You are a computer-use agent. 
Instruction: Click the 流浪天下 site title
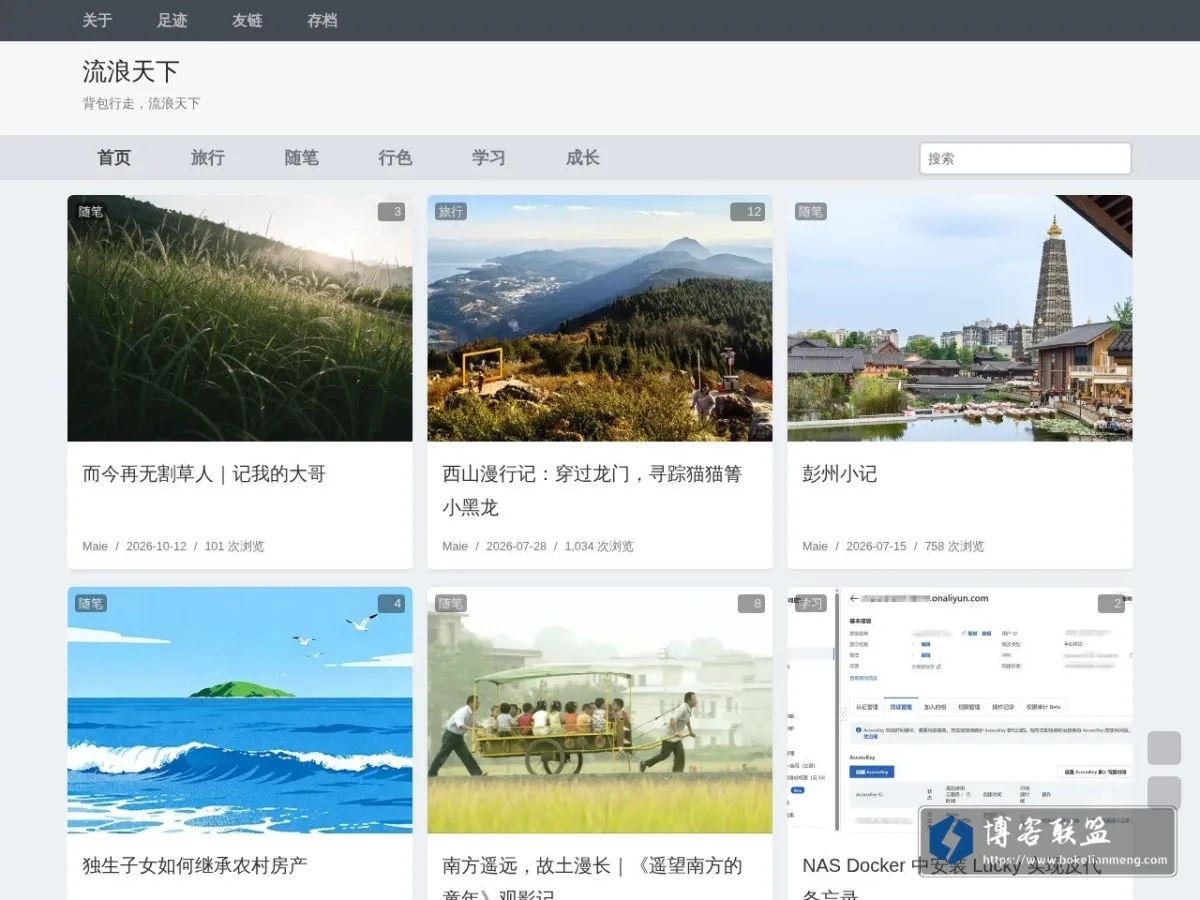point(131,71)
